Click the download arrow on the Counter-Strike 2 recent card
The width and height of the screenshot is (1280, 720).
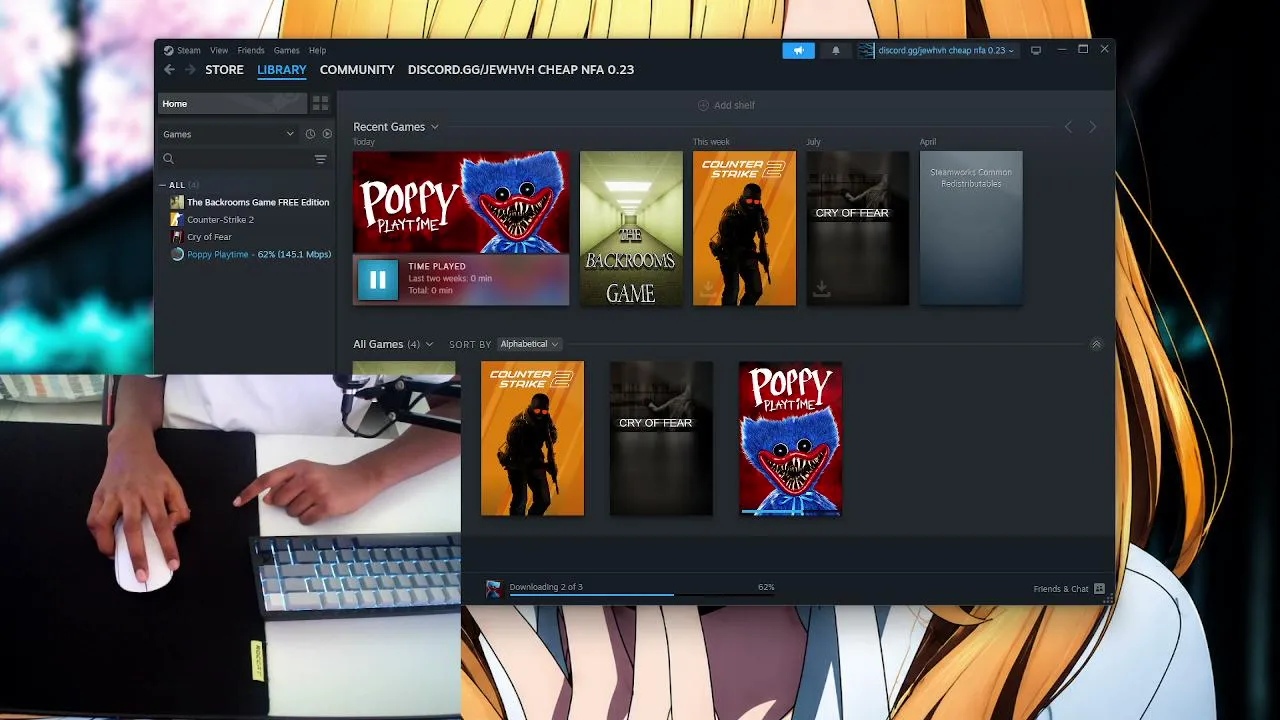pos(708,289)
